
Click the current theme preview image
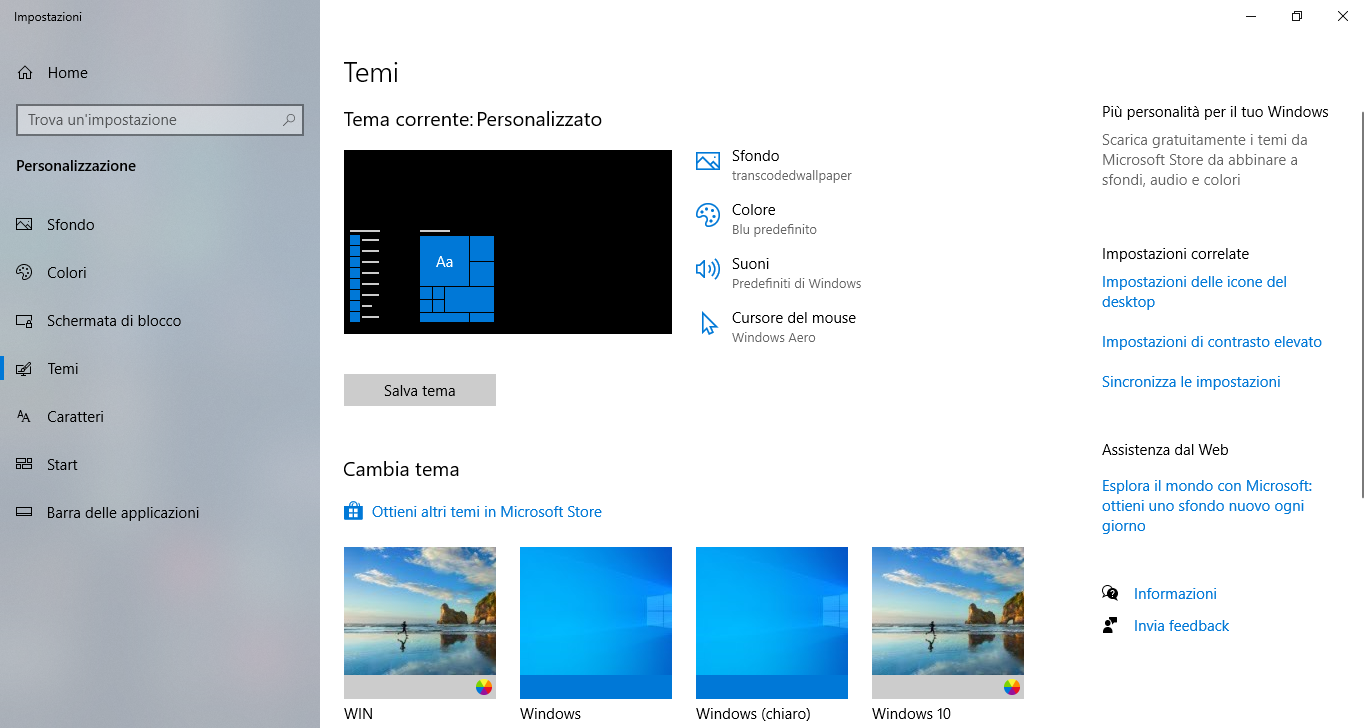508,242
